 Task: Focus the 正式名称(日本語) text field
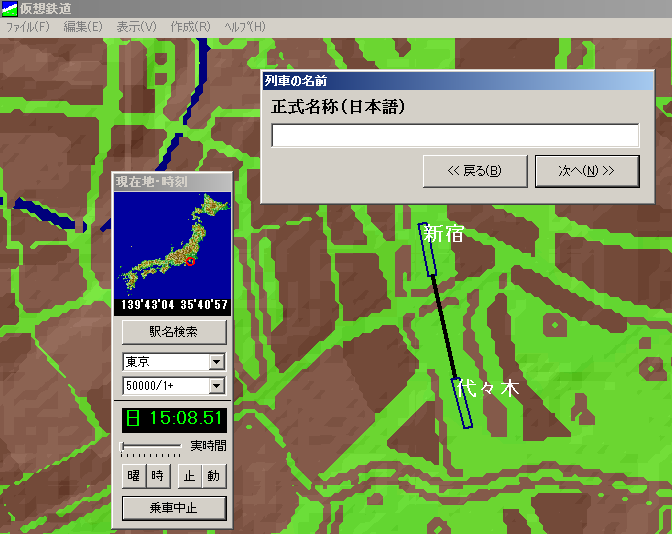click(455, 135)
